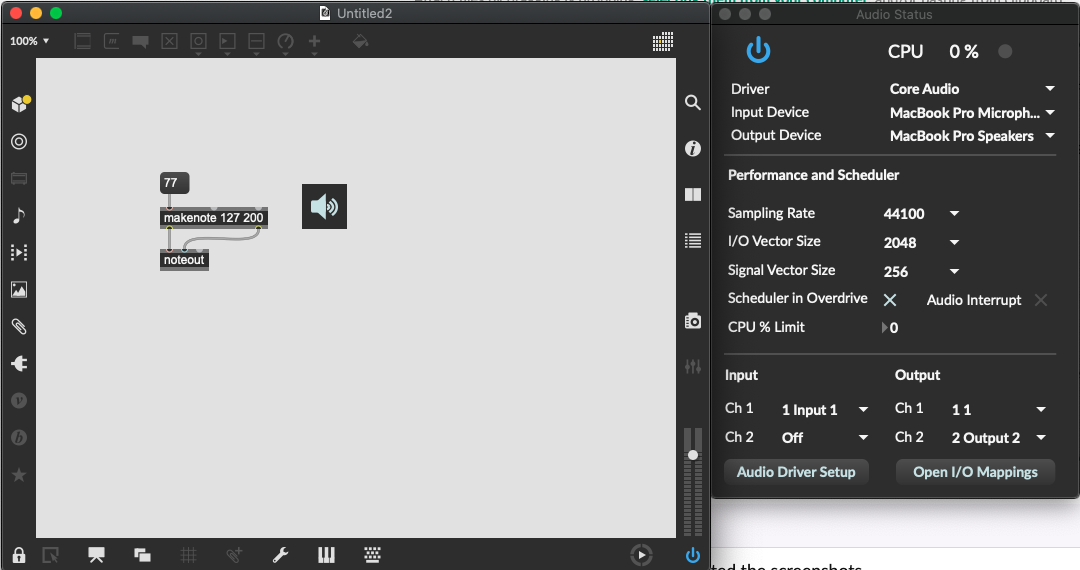Open the Vizzie V icon in left sidebar
This screenshot has width=1080, height=570.
click(19, 400)
